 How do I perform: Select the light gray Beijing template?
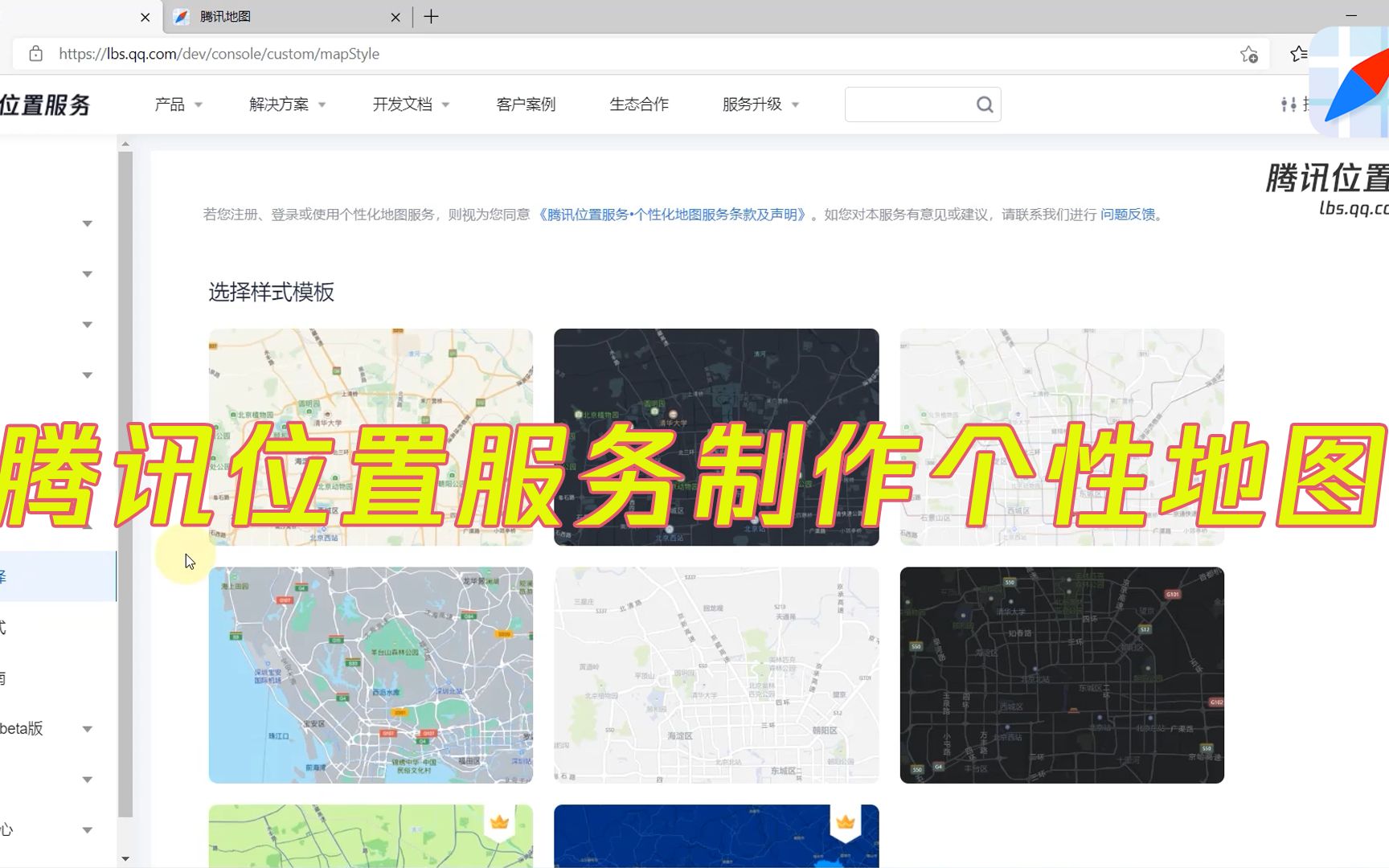716,675
